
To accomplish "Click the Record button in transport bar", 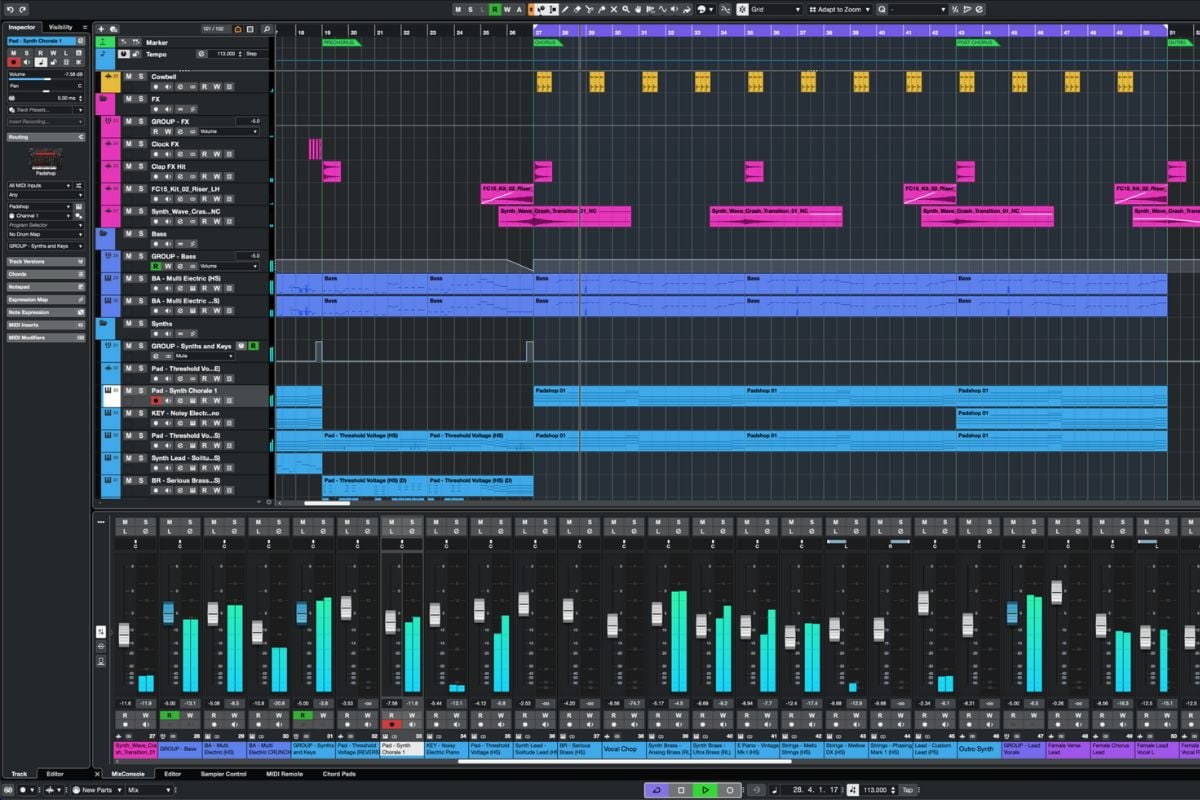I will 730,790.
